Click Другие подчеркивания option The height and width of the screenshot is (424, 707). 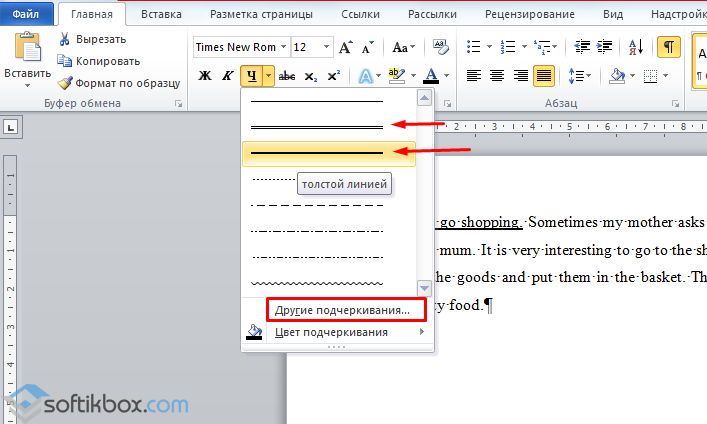tap(342, 310)
